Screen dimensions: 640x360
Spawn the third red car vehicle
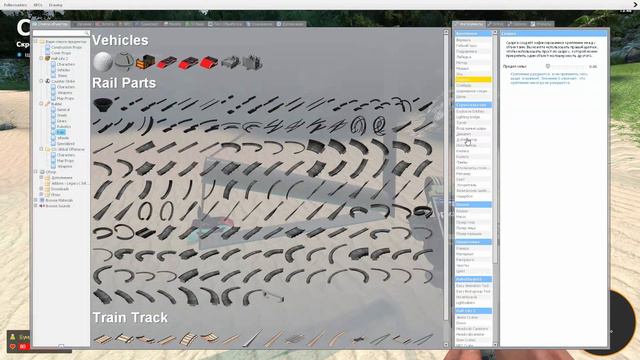tap(209, 62)
